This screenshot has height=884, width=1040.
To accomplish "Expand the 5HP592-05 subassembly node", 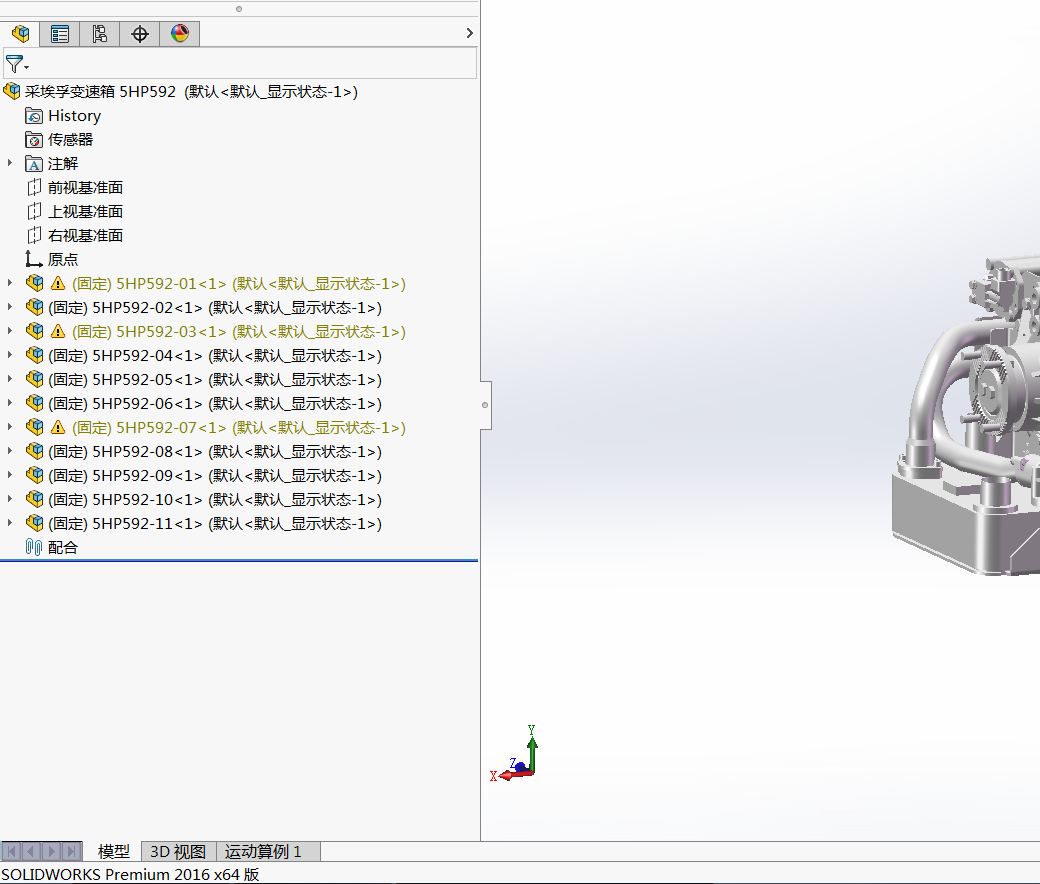I will (x=9, y=379).
